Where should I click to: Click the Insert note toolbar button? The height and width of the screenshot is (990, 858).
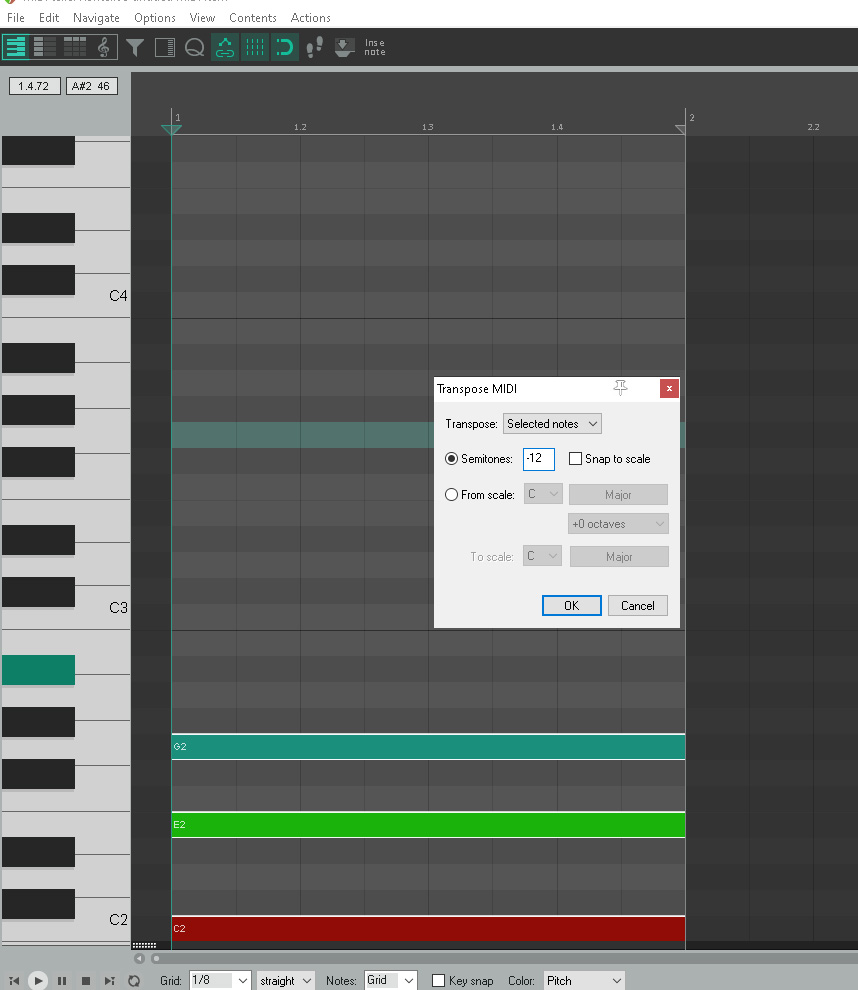tap(374, 47)
